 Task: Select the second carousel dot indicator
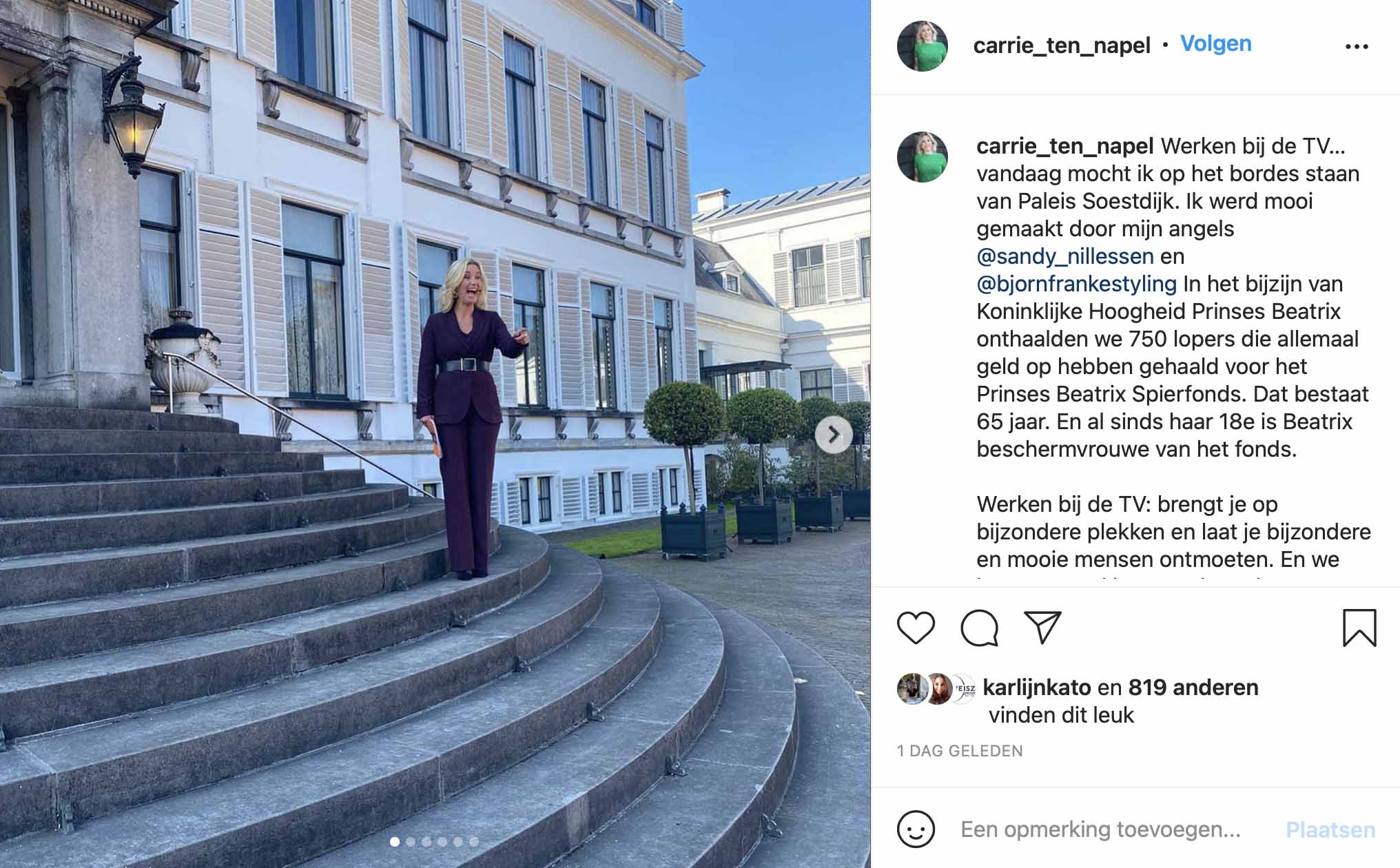click(411, 841)
